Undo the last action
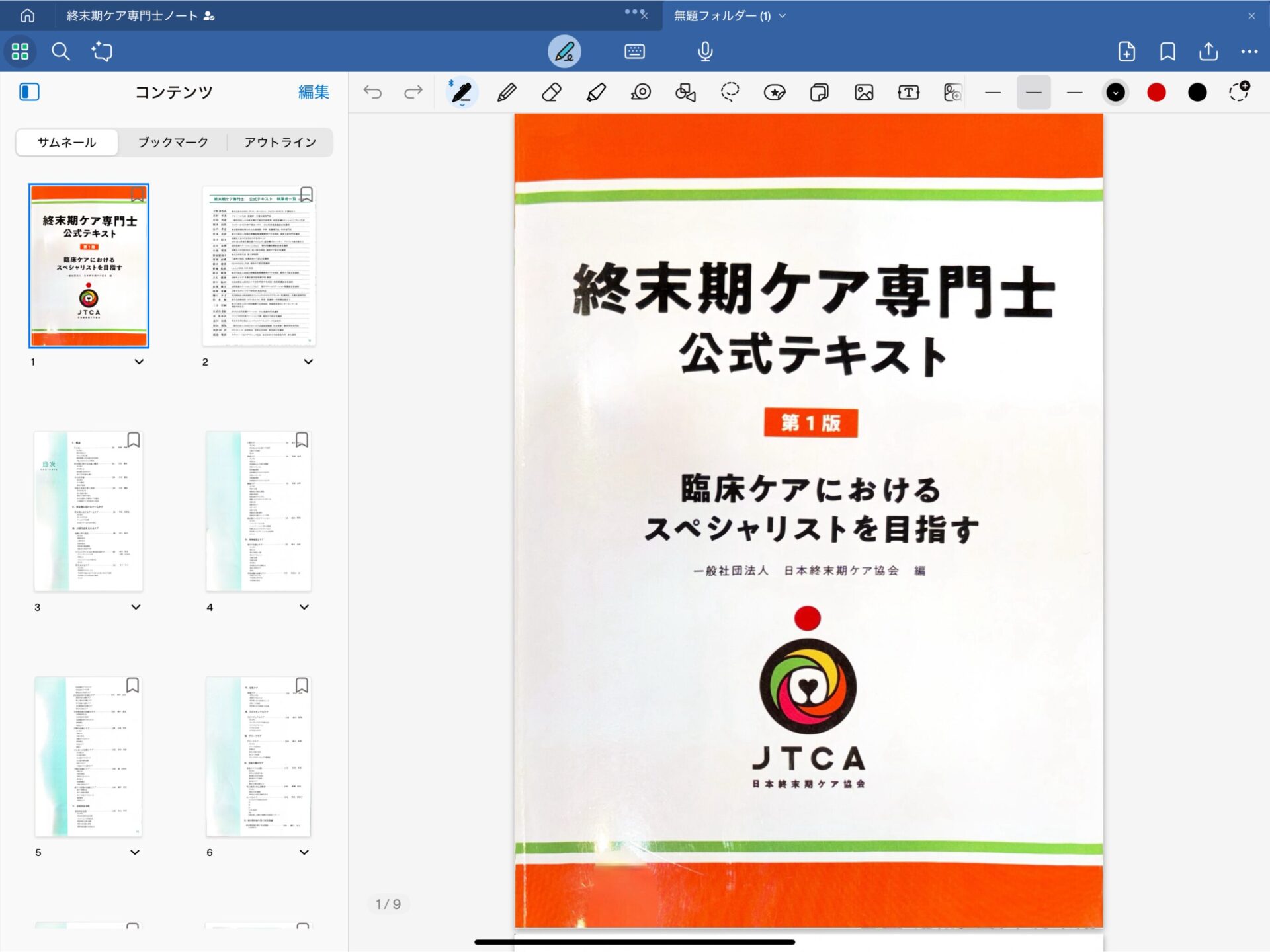 [x=372, y=93]
